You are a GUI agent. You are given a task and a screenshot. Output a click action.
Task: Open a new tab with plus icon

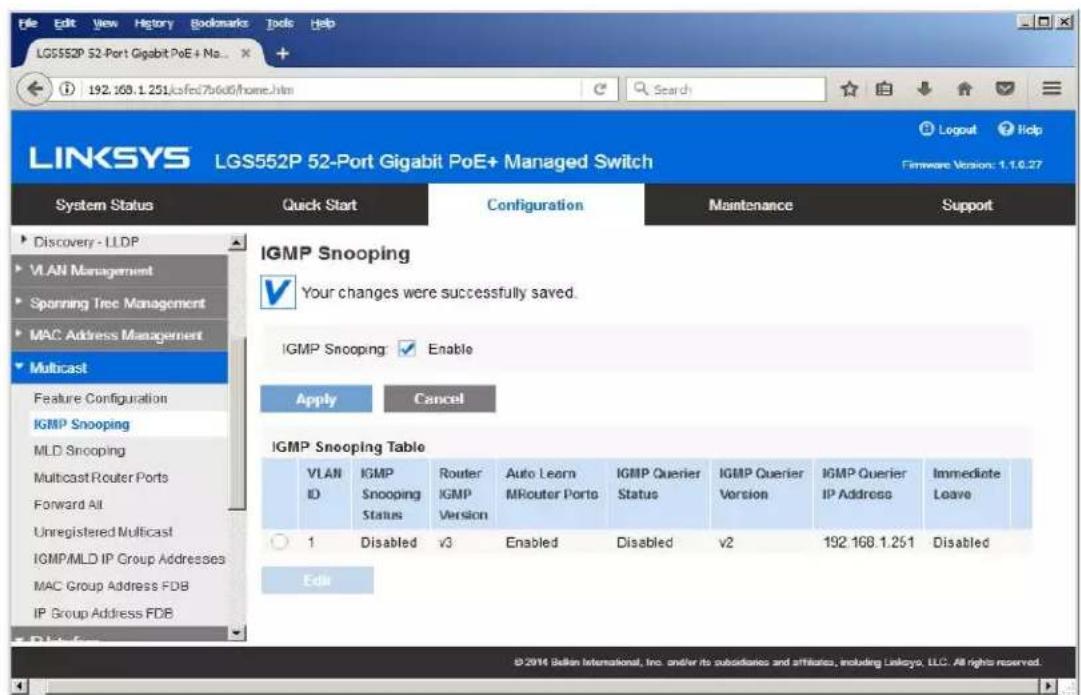tap(283, 53)
